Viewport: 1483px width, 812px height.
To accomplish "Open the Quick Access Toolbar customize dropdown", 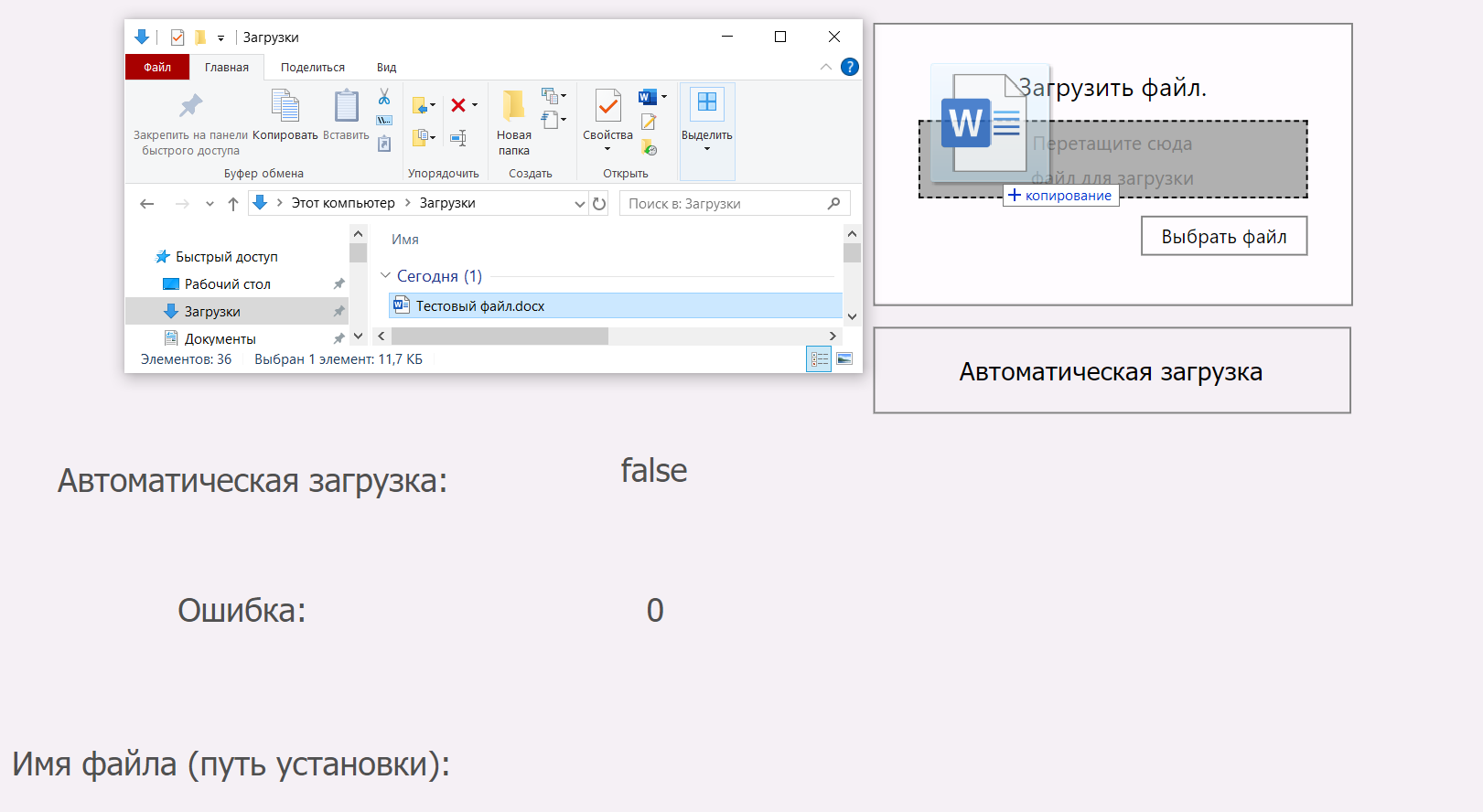I will pyautogui.click(x=220, y=38).
